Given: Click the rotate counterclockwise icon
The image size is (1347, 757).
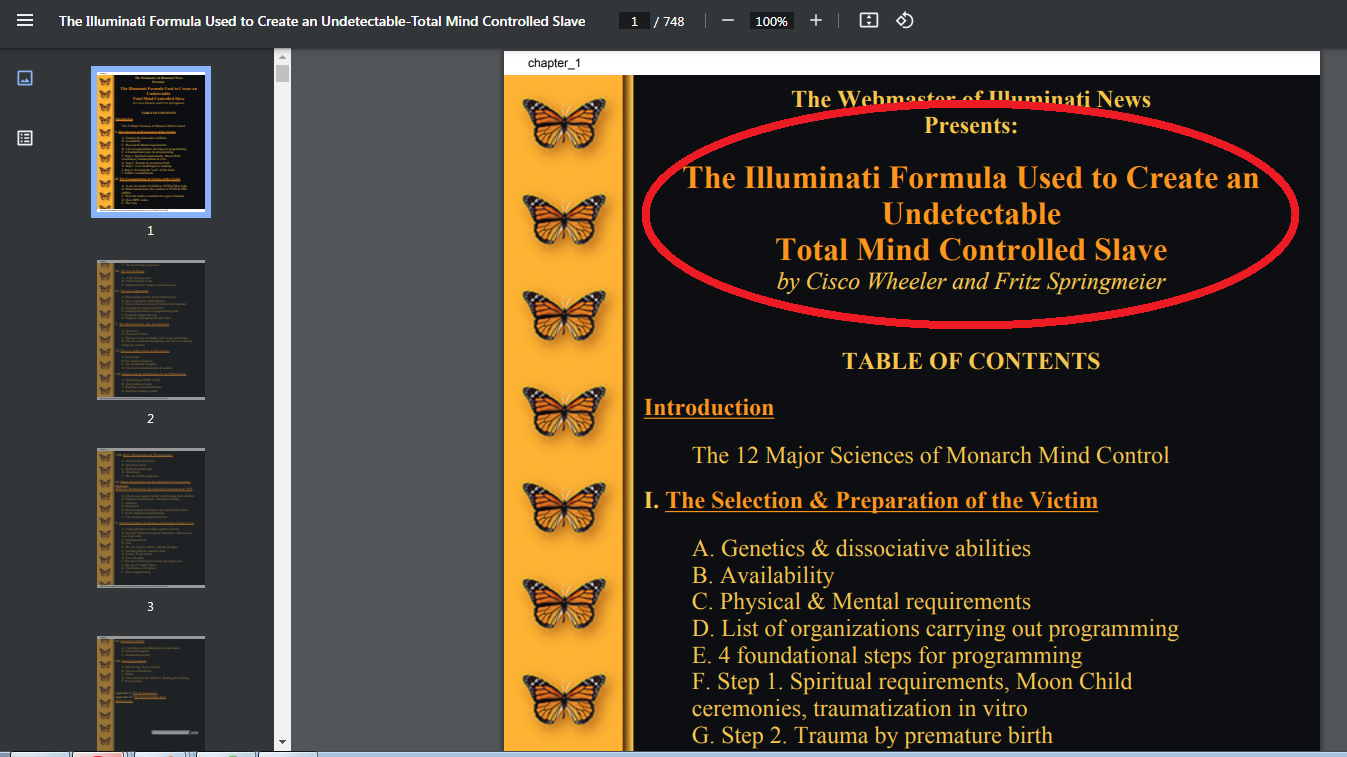Looking at the screenshot, I should [x=904, y=20].
